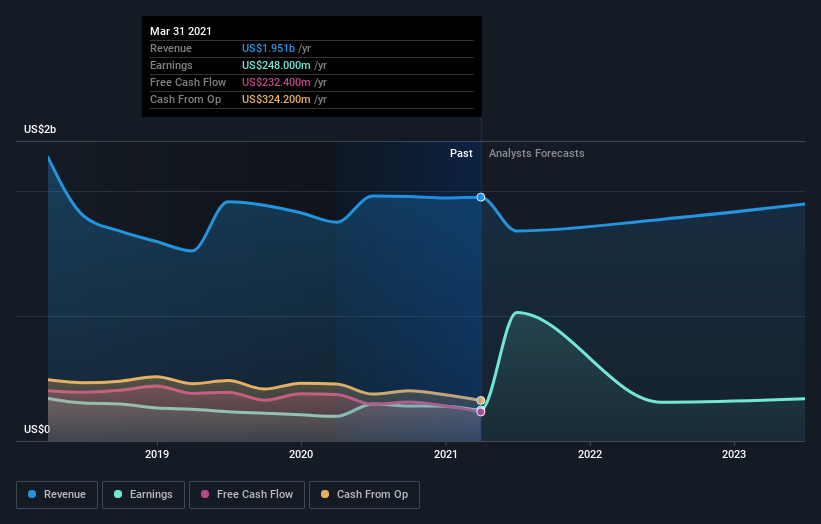The width and height of the screenshot is (821, 524).
Task: Click the 'Cash From Op' row label in tooltip
Action: click(185, 99)
